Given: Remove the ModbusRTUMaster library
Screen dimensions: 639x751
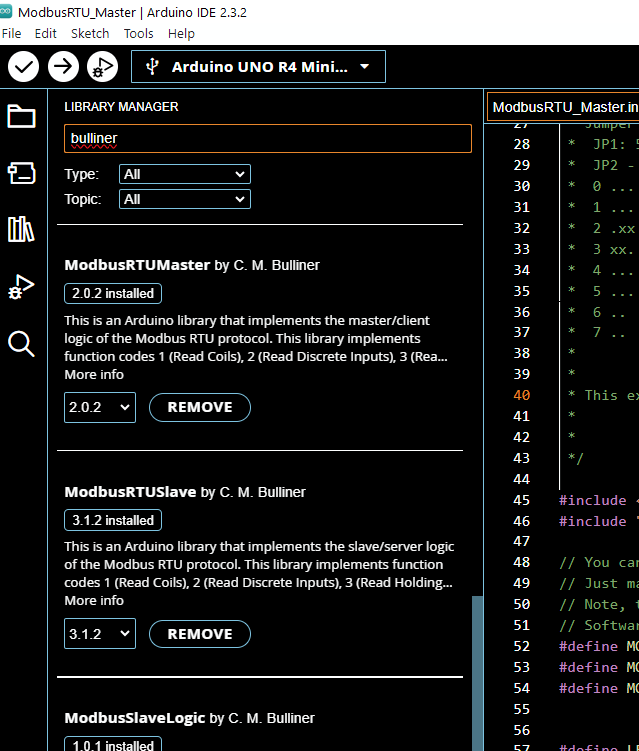Looking at the screenshot, I should (x=200, y=408).
